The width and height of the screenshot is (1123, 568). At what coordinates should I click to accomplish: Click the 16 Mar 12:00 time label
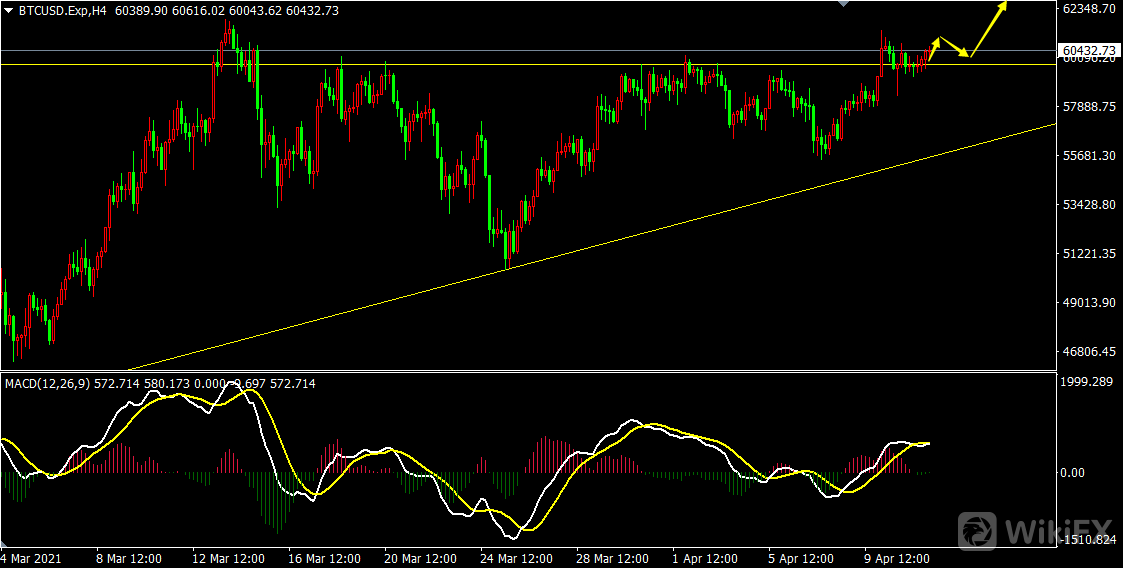(324, 558)
